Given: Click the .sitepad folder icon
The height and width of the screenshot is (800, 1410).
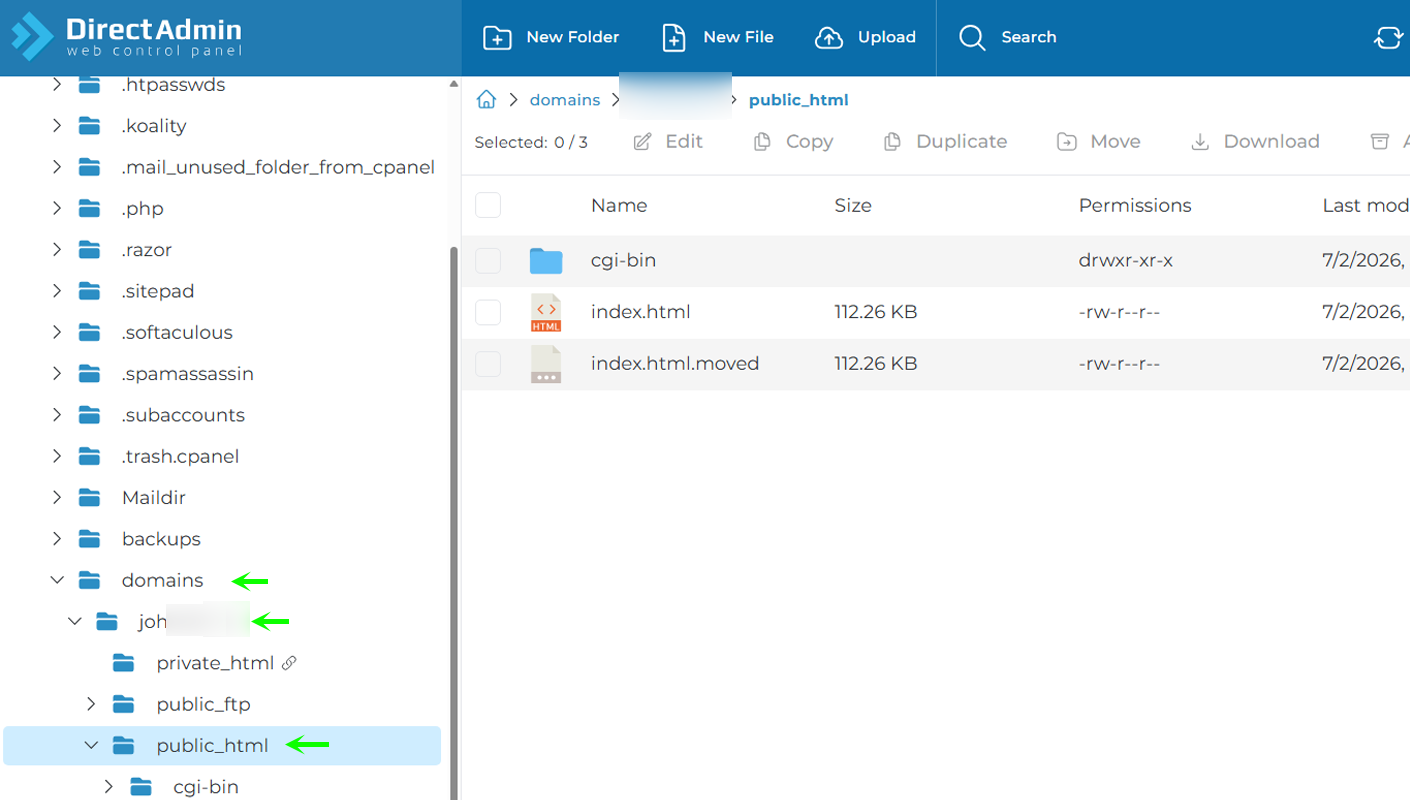Looking at the screenshot, I should click(90, 291).
